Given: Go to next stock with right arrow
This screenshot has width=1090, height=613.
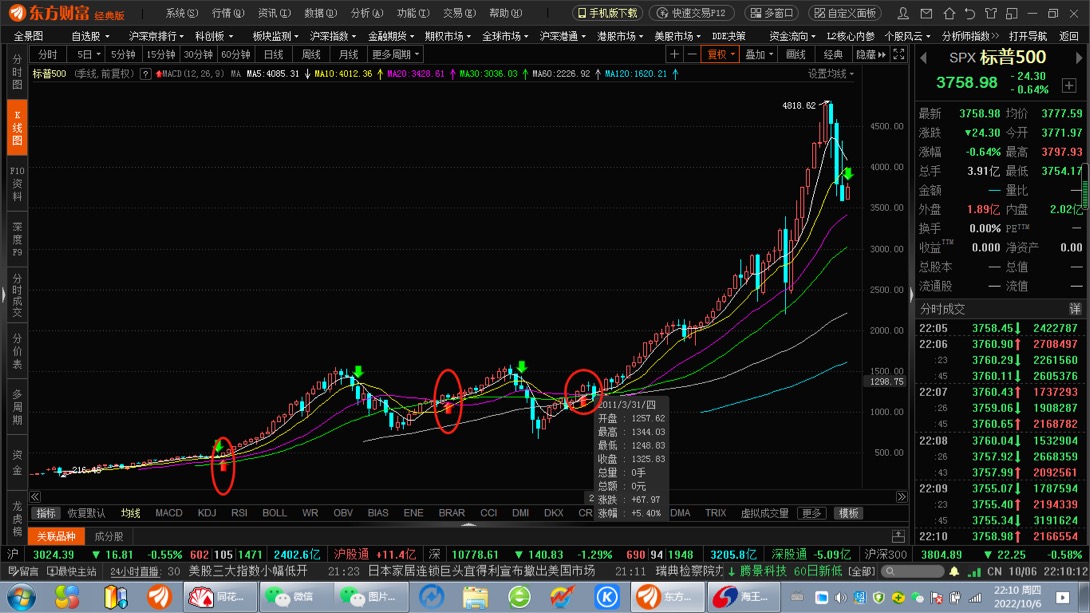Looking at the screenshot, I should [1080, 58].
